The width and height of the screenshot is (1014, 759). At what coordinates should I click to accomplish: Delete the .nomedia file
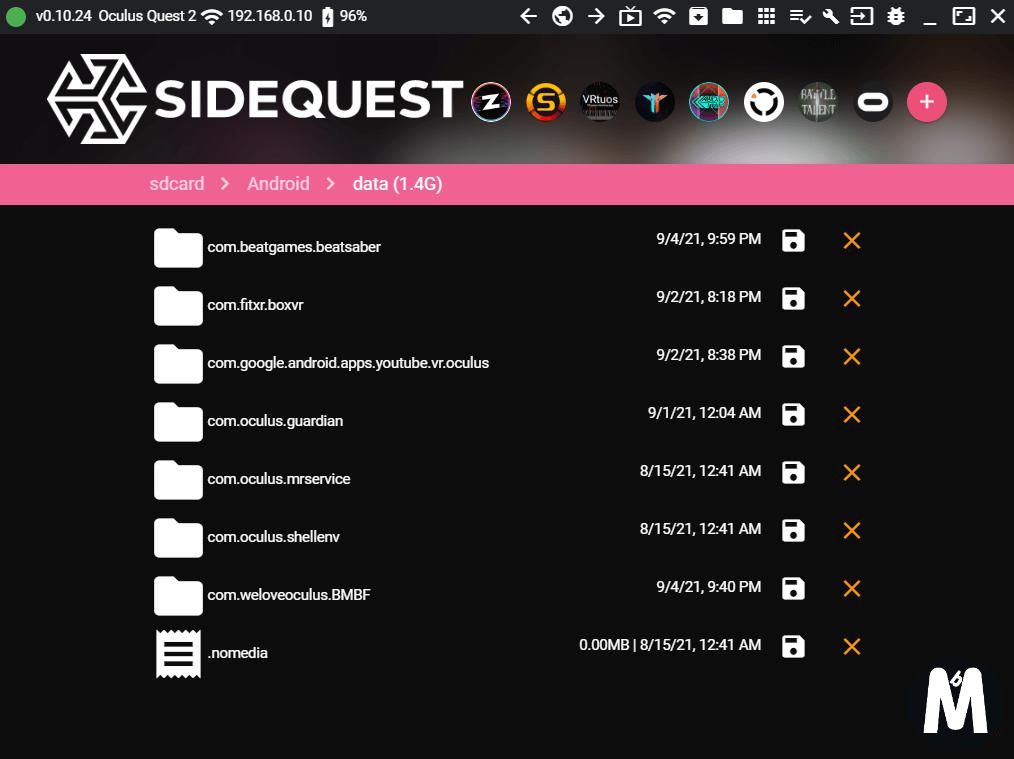point(852,647)
